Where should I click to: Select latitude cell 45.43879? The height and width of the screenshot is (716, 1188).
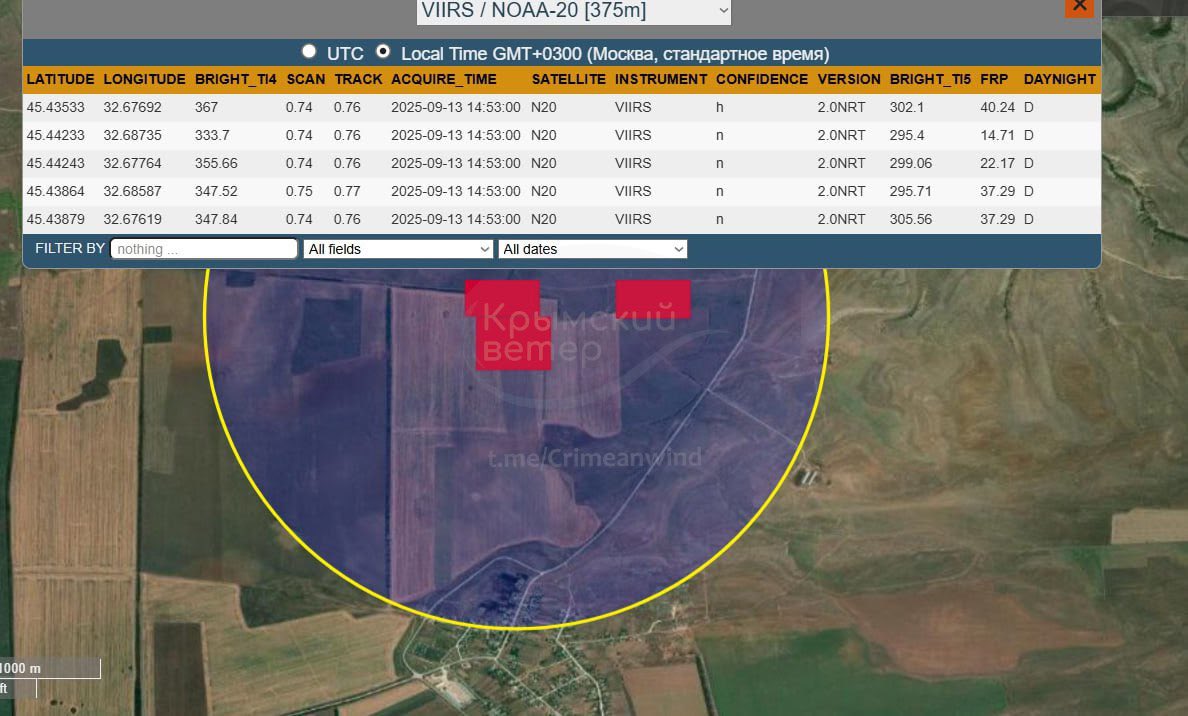pyautogui.click(x=55, y=219)
